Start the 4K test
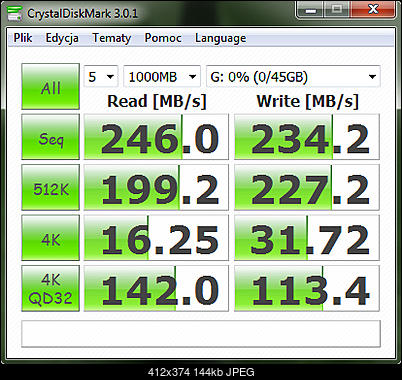The width and height of the screenshot is (402, 380). (51, 238)
